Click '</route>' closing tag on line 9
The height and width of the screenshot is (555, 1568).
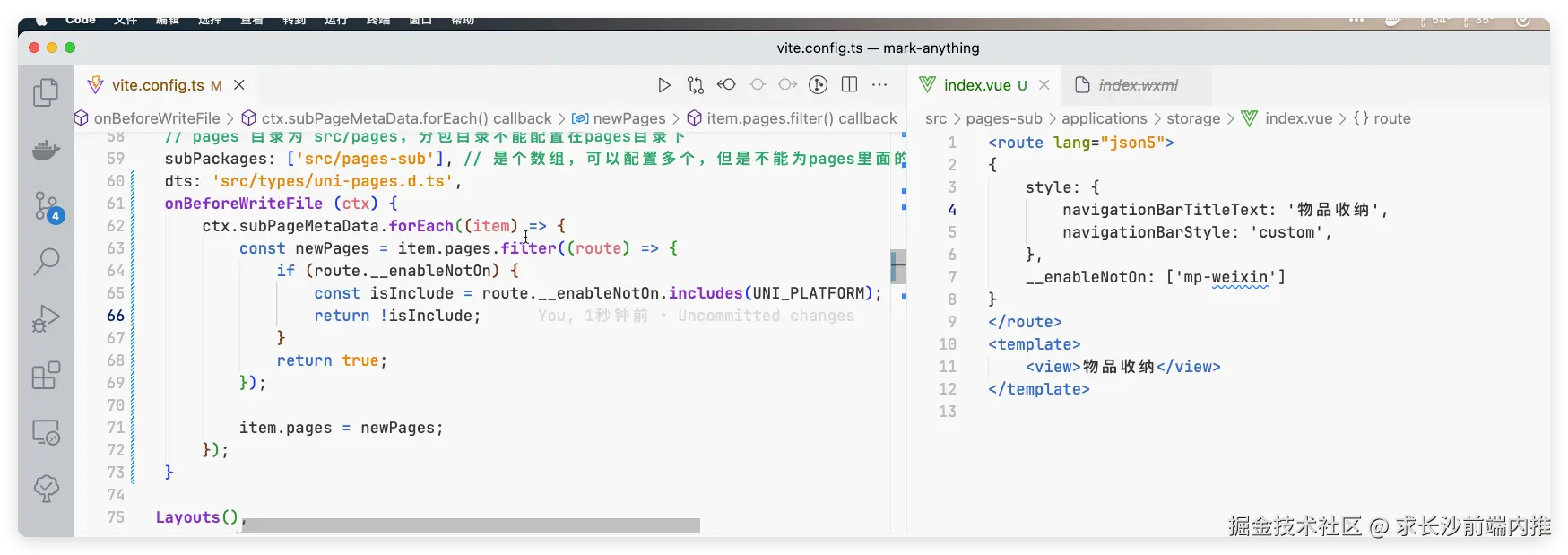1025,322
